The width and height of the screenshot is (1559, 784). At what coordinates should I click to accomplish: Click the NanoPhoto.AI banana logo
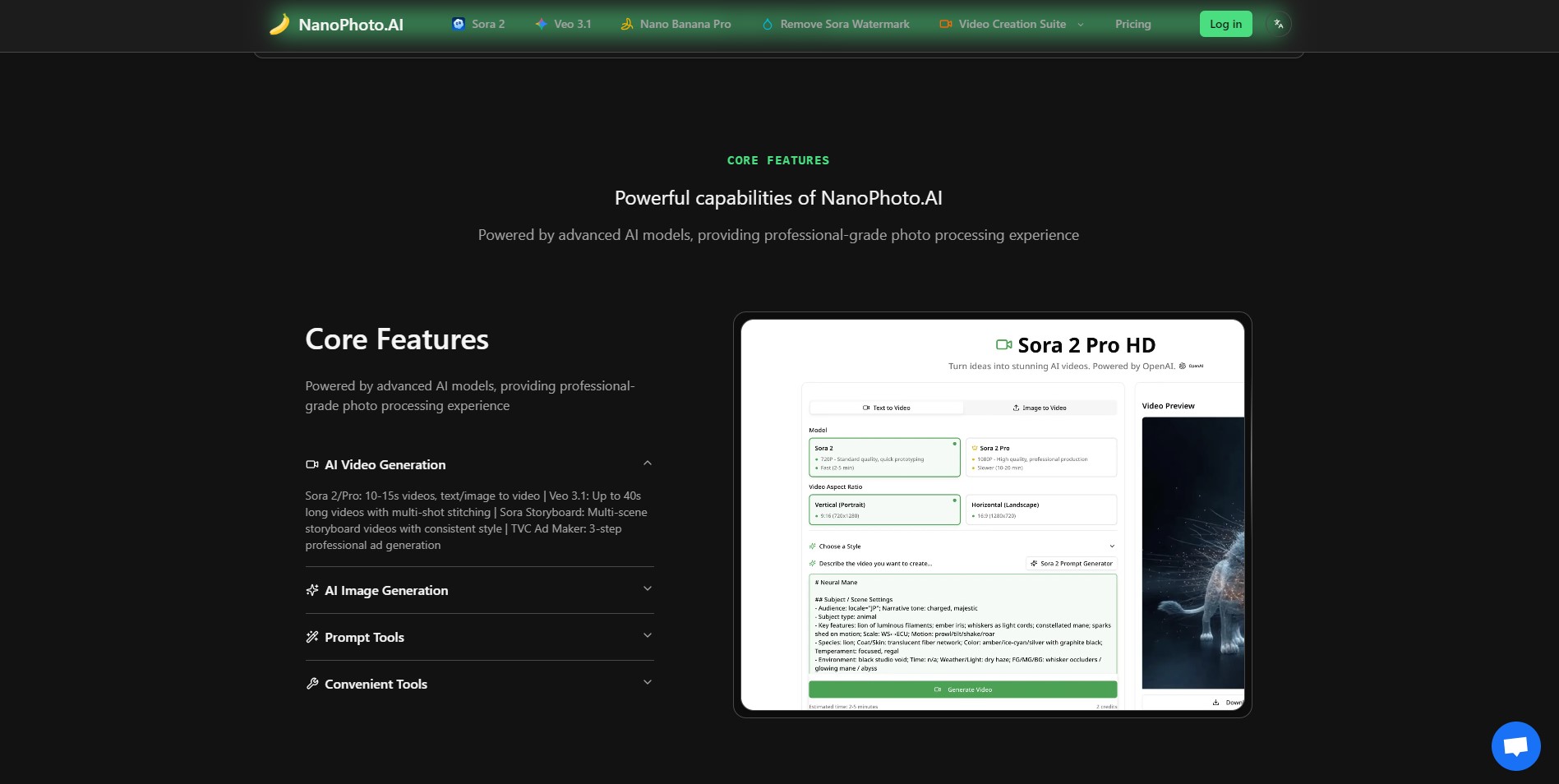[x=279, y=25]
